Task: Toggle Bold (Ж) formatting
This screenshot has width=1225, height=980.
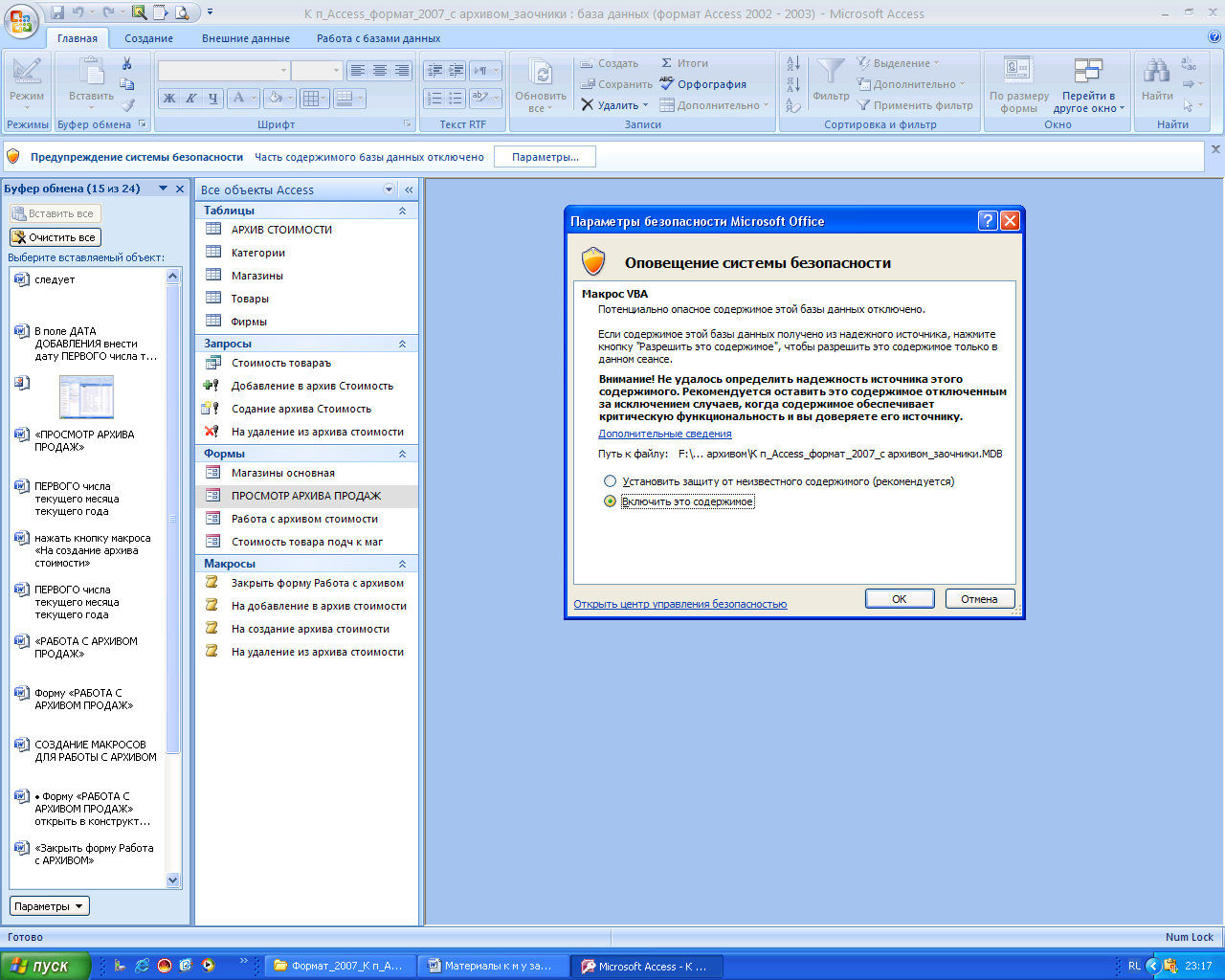Action: click(x=169, y=98)
